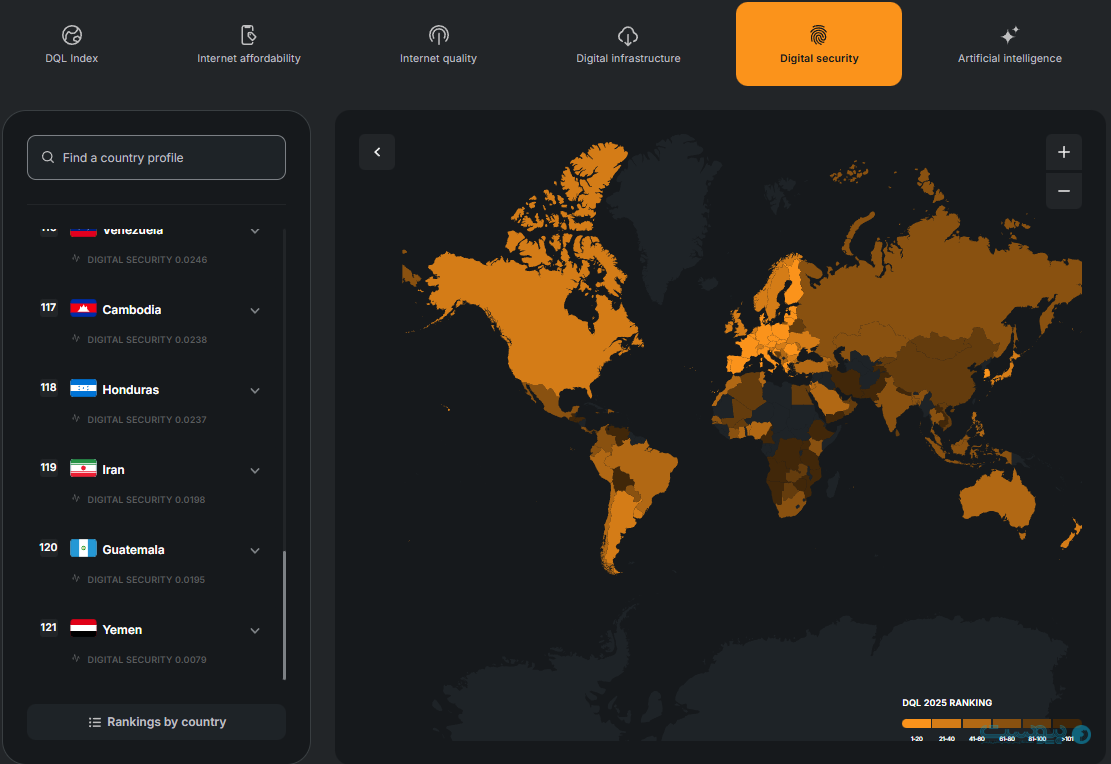The image size is (1111, 764).
Task: Switch to the Internet quality tab
Action: click(438, 58)
